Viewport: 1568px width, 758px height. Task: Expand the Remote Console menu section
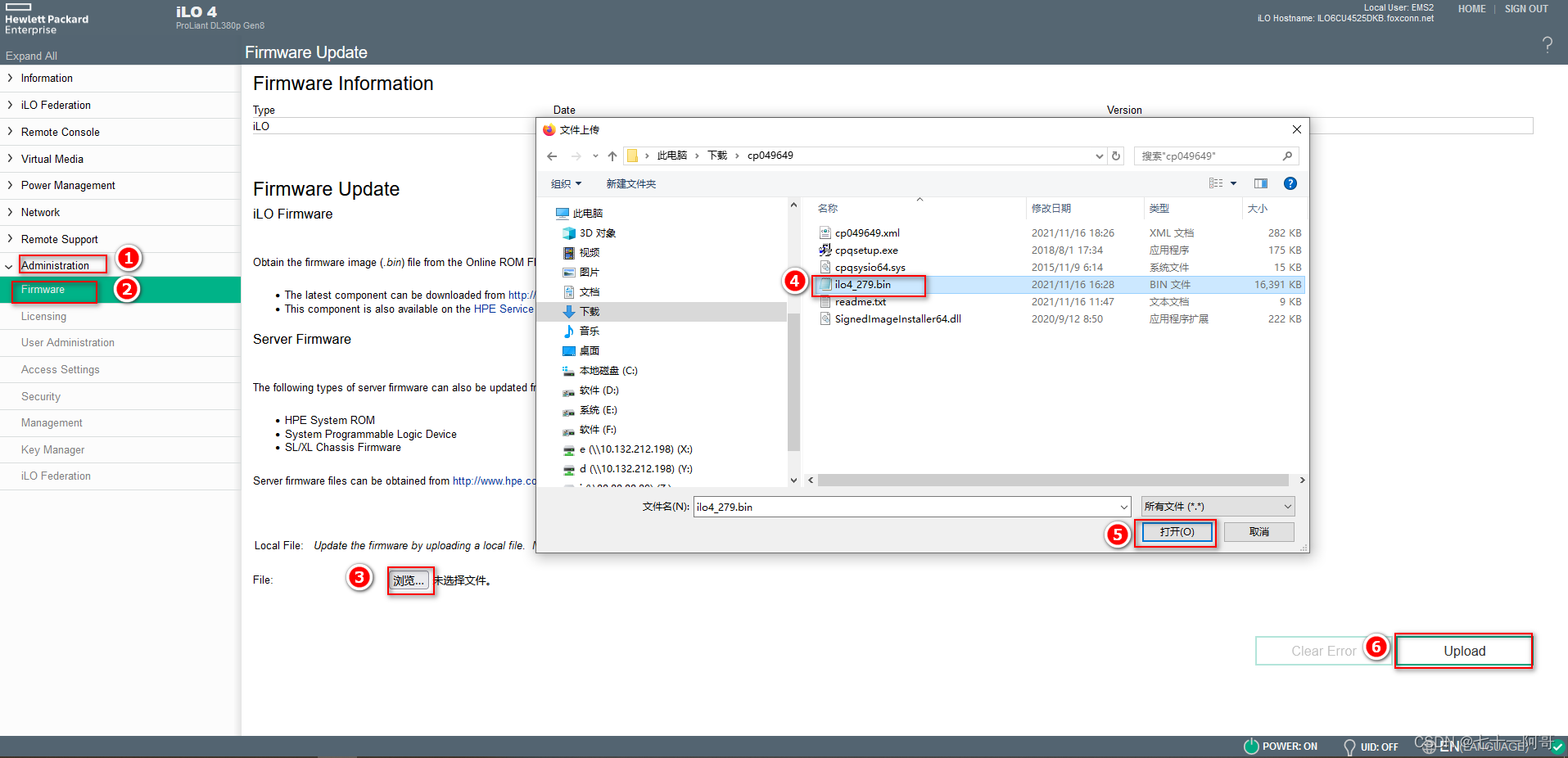tap(61, 132)
